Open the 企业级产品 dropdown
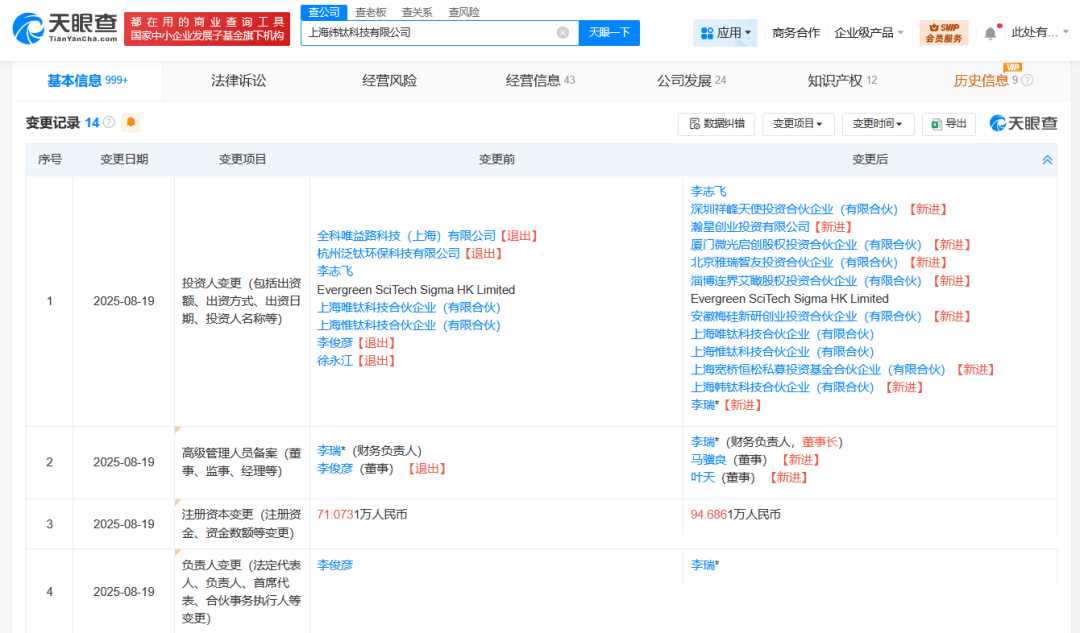Screen dimensions: 1080x633 click(x=869, y=32)
